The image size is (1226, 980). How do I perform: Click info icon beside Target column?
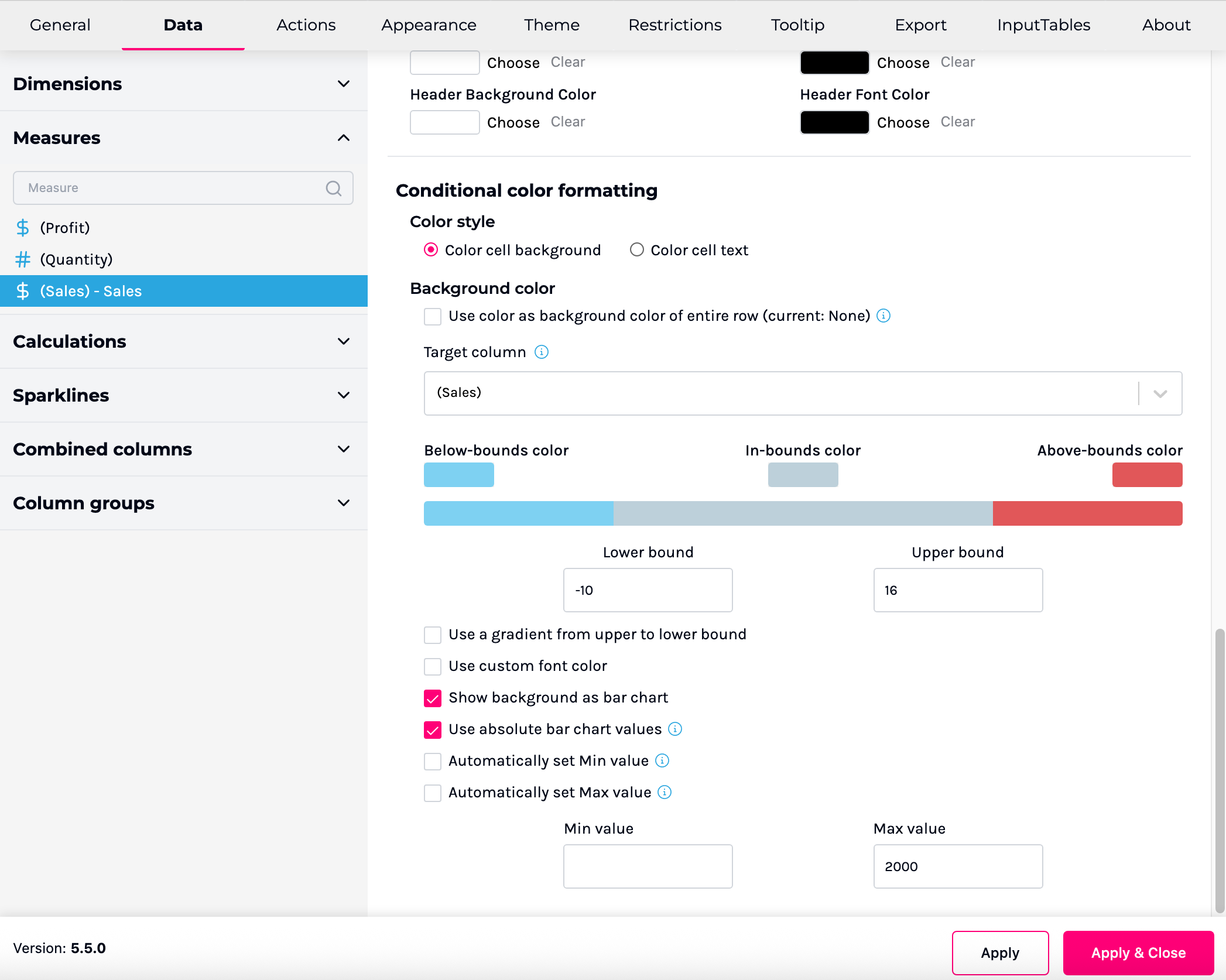tap(542, 352)
